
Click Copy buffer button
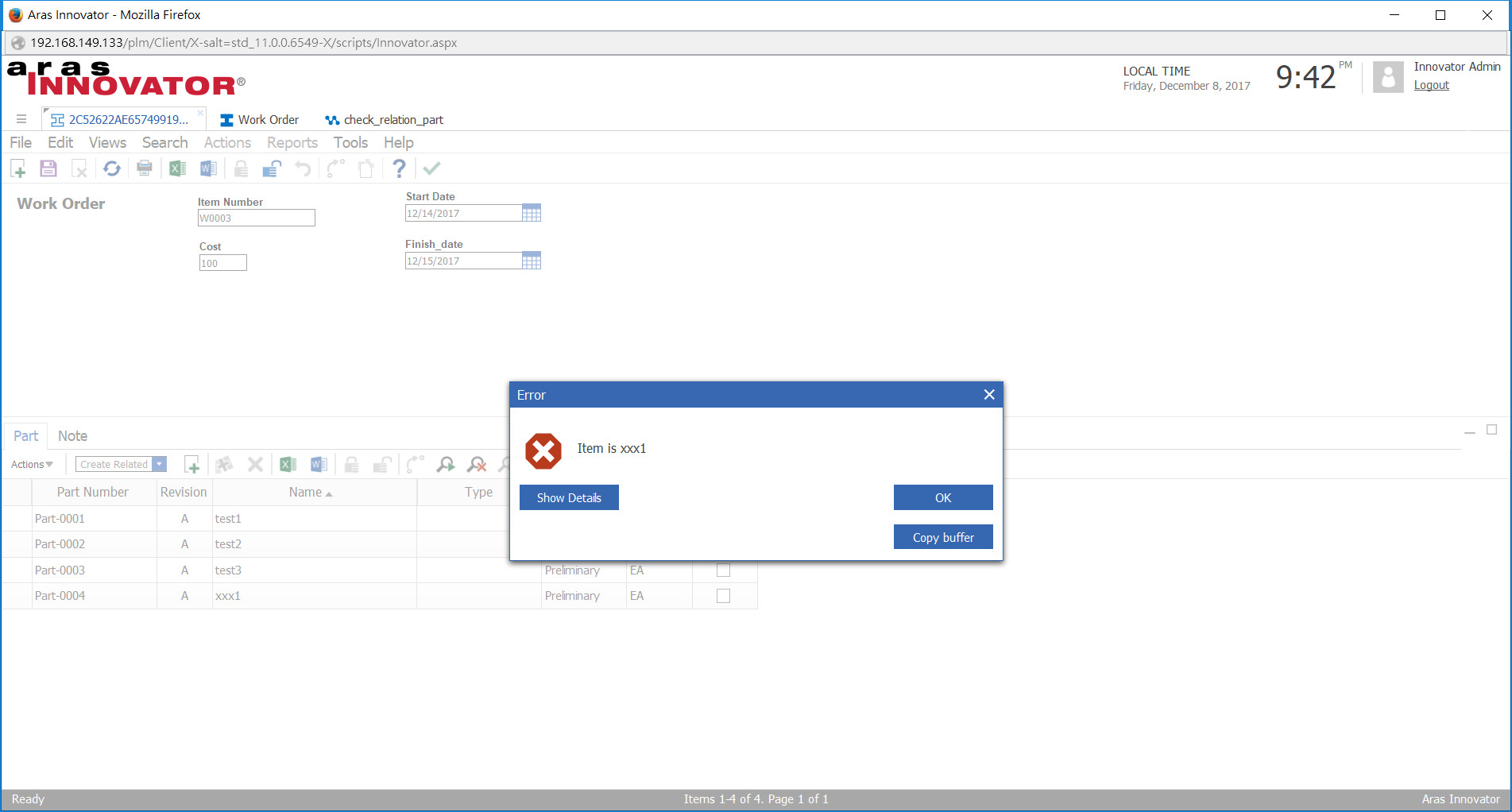[943, 537]
